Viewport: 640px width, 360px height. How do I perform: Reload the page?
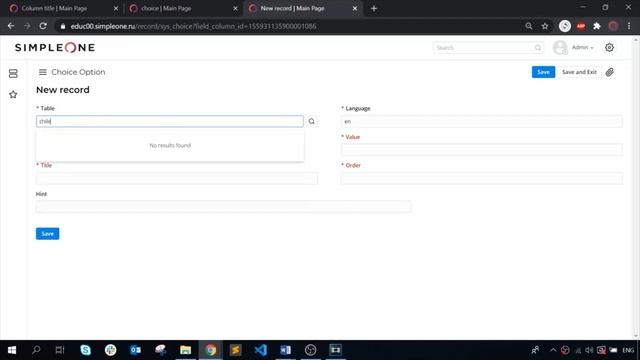43,26
